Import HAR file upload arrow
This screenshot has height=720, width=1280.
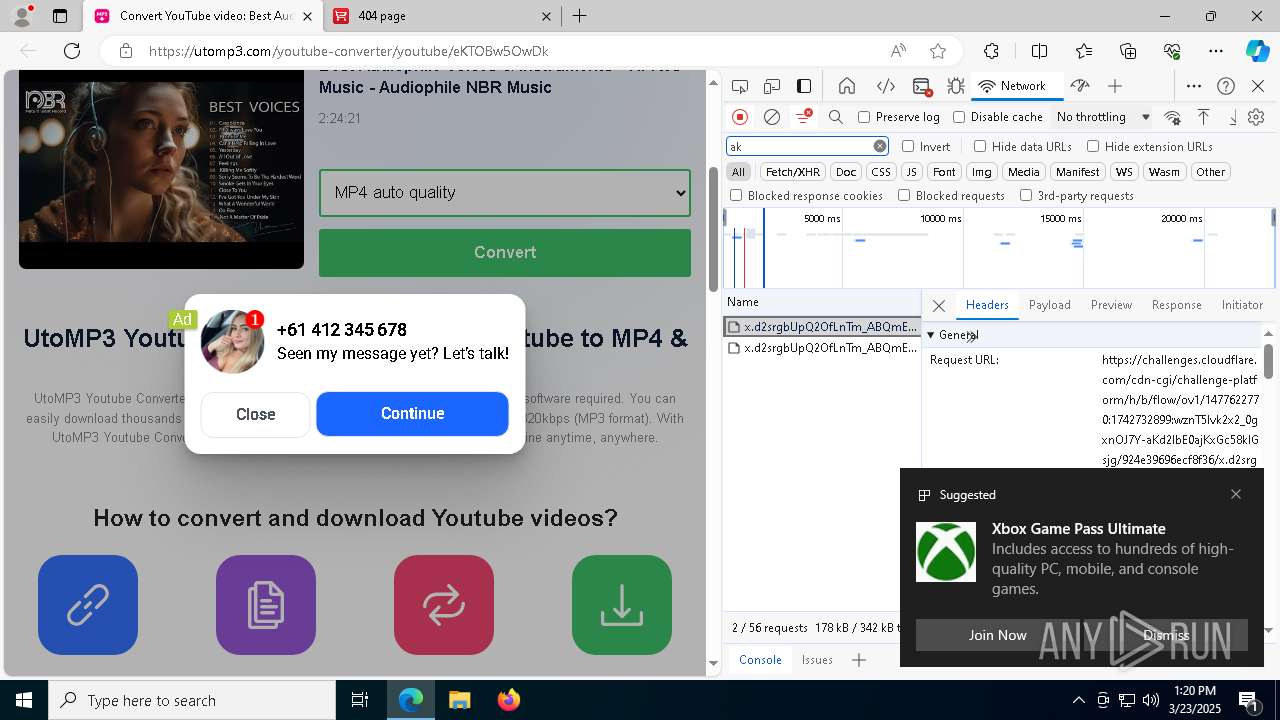(x=1203, y=117)
